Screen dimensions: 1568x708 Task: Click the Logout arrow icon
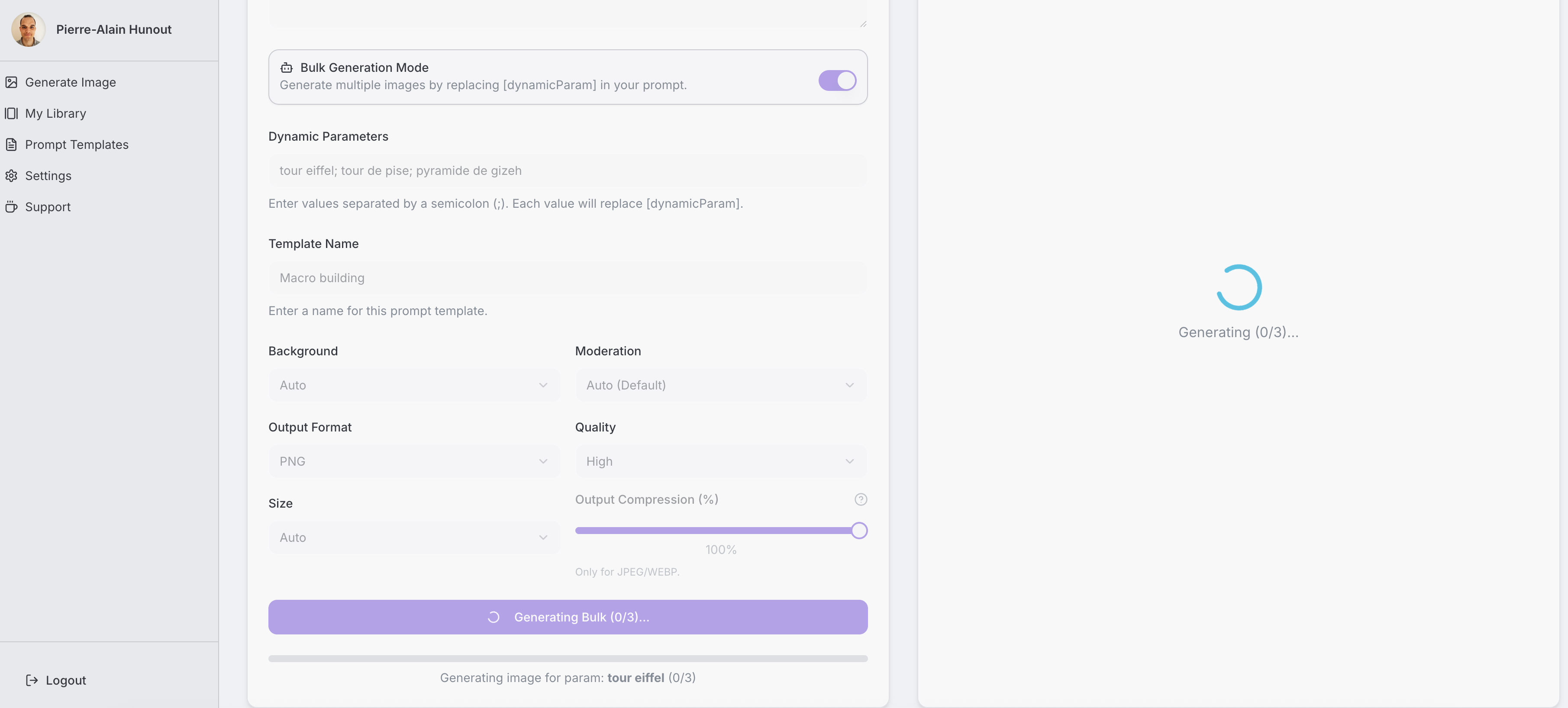[32, 680]
